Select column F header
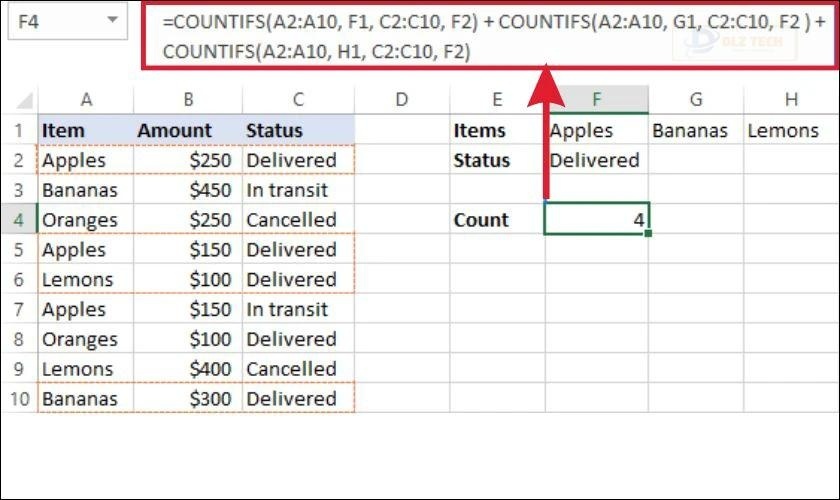 (x=596, y=98)
